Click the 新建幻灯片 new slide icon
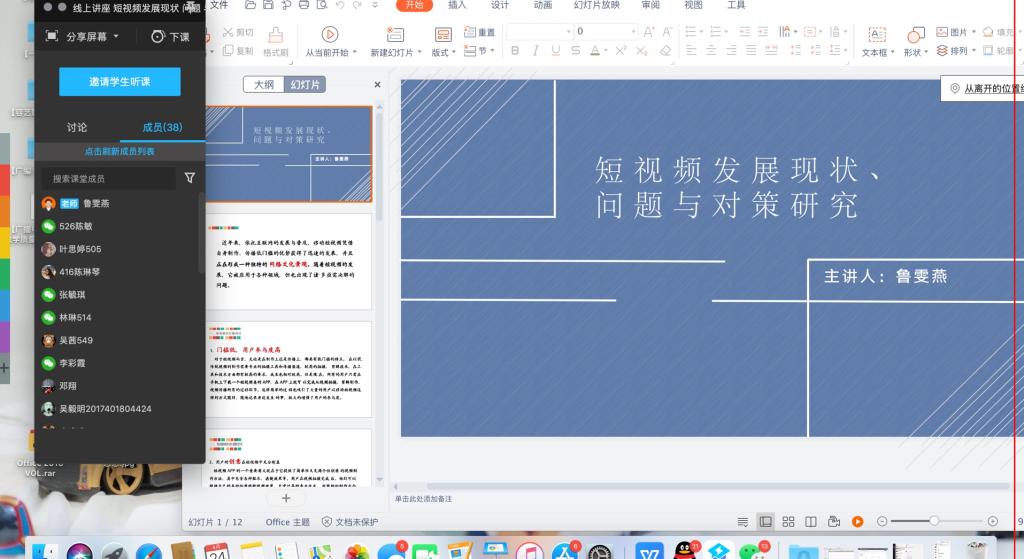The height and width of the screenshot is (559, 1024). [x=395, y=34]
